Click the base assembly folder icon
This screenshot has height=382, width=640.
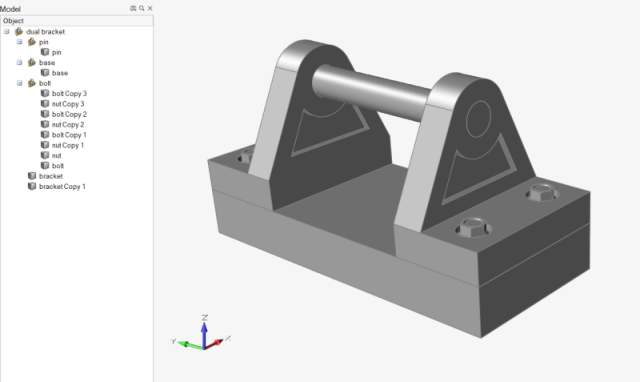pyautogui.click(x=32, y=62)
